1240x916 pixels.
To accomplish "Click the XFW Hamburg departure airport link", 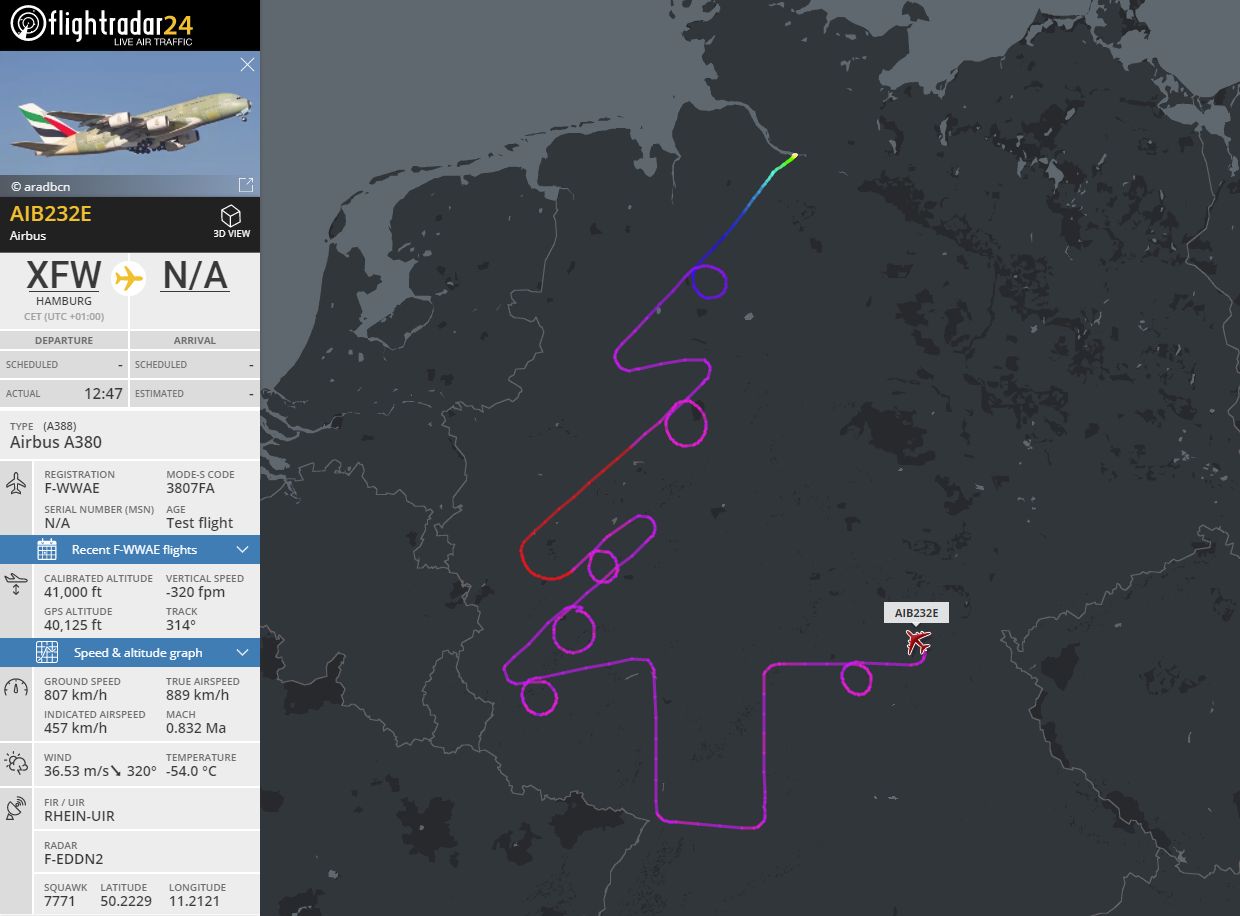I will pos(64,275).
